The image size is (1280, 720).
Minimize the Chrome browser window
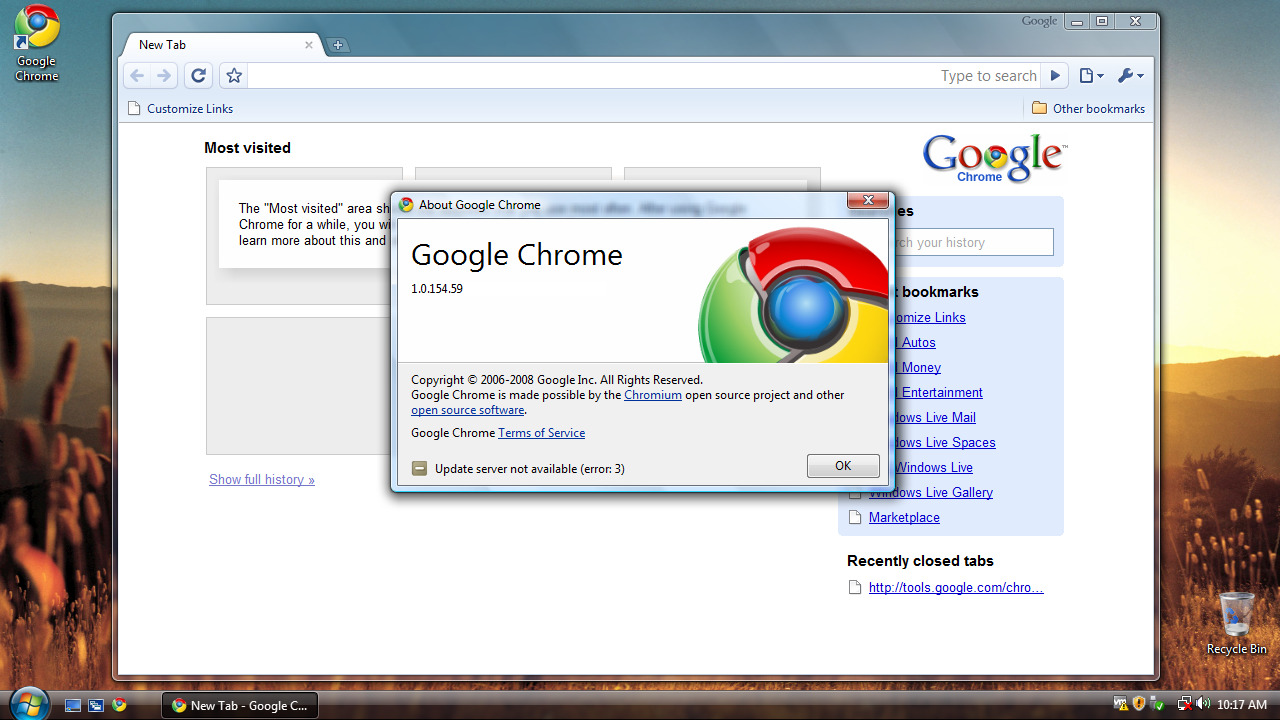(1077, 21)
